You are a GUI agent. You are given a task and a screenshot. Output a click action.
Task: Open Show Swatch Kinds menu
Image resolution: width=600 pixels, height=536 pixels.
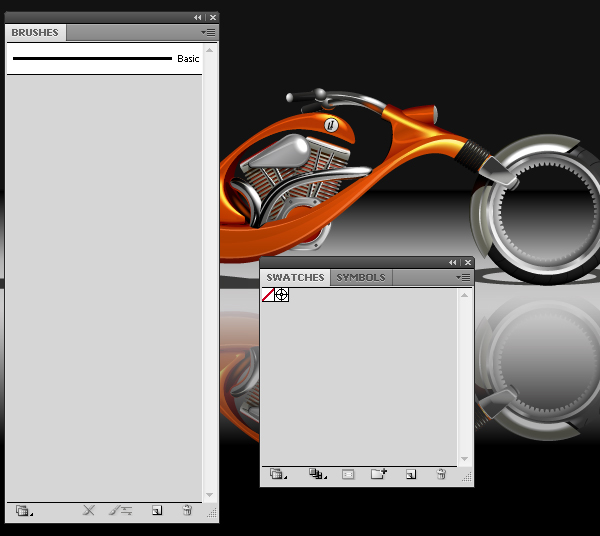tap(317, 475)
